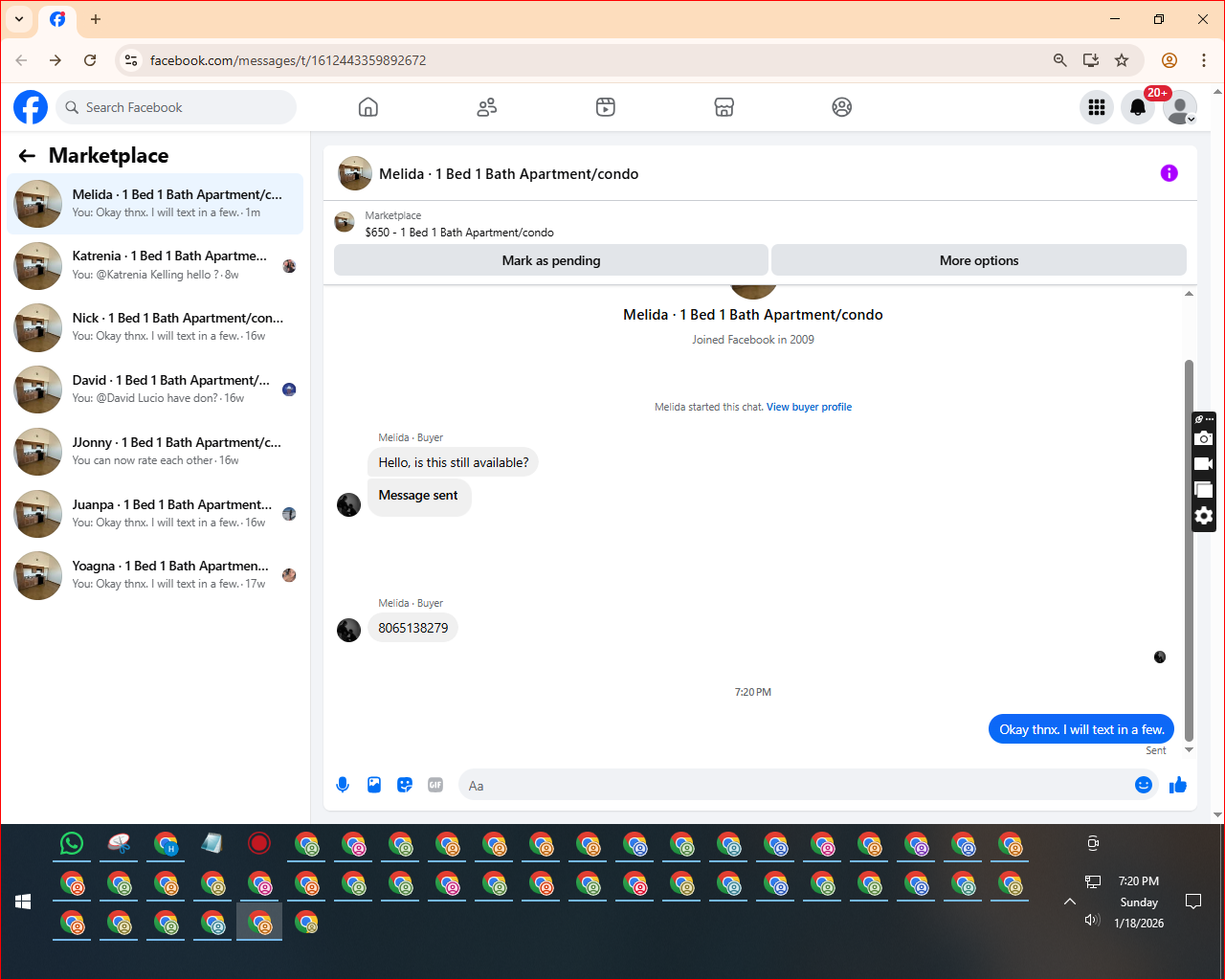Open a new browser tab
Image resolution: width=1225 pixels, height=980 pixels.
[96, 19]
